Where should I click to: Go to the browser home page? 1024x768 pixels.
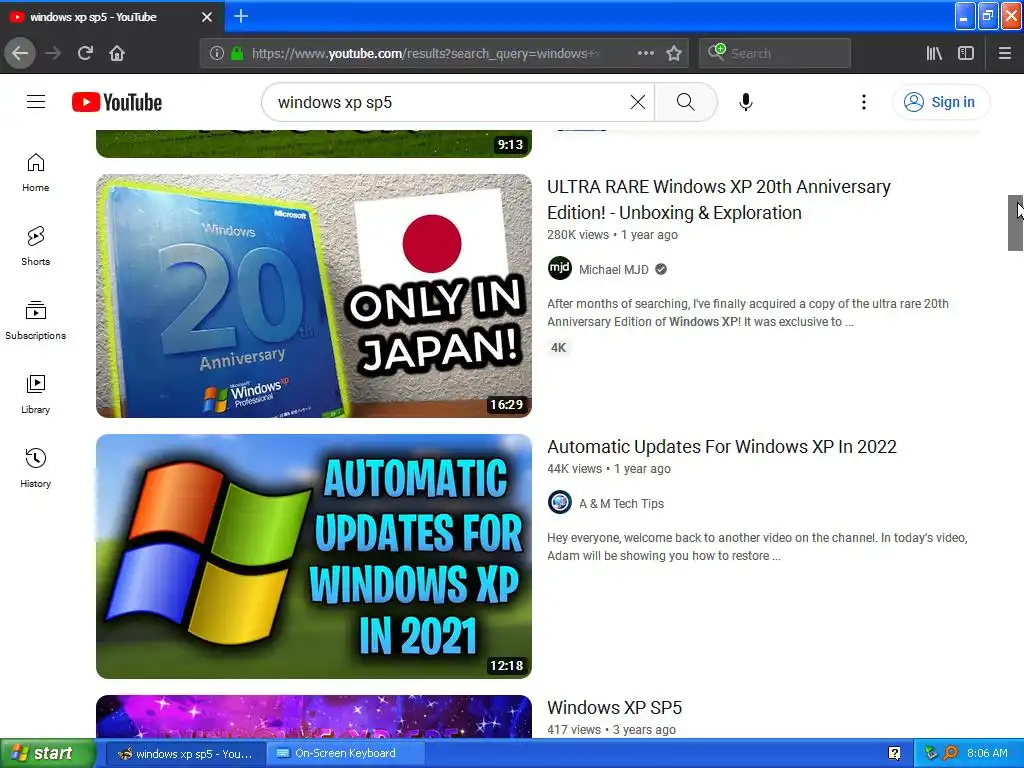[x=117, y=53]
